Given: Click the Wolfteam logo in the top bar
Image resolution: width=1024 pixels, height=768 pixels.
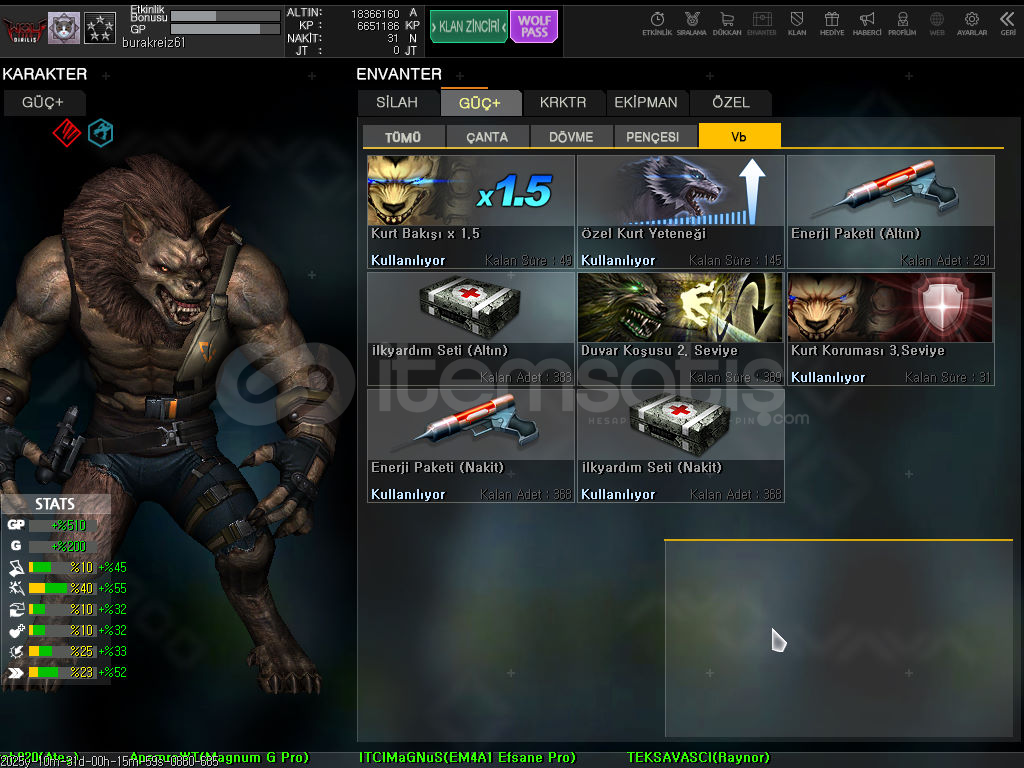Looking at the screenshot, I should (24, 29).
